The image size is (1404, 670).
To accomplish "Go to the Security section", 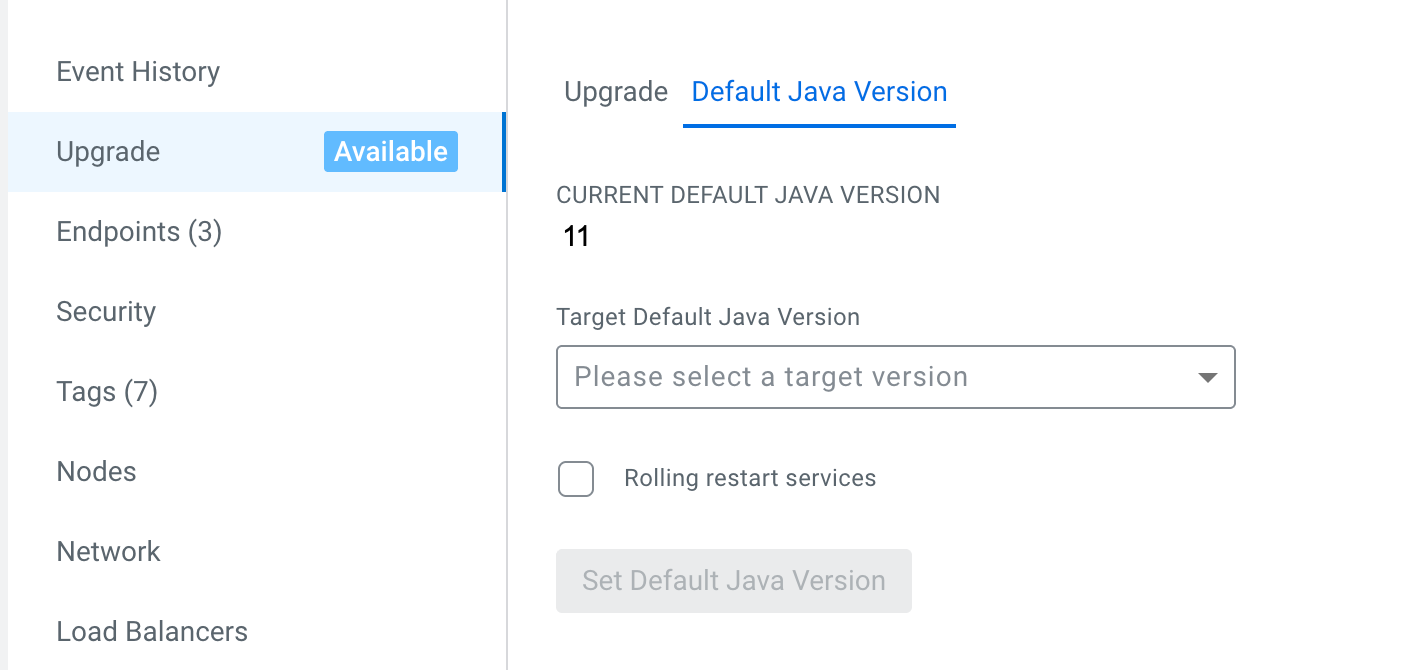I will coord(106,312).
